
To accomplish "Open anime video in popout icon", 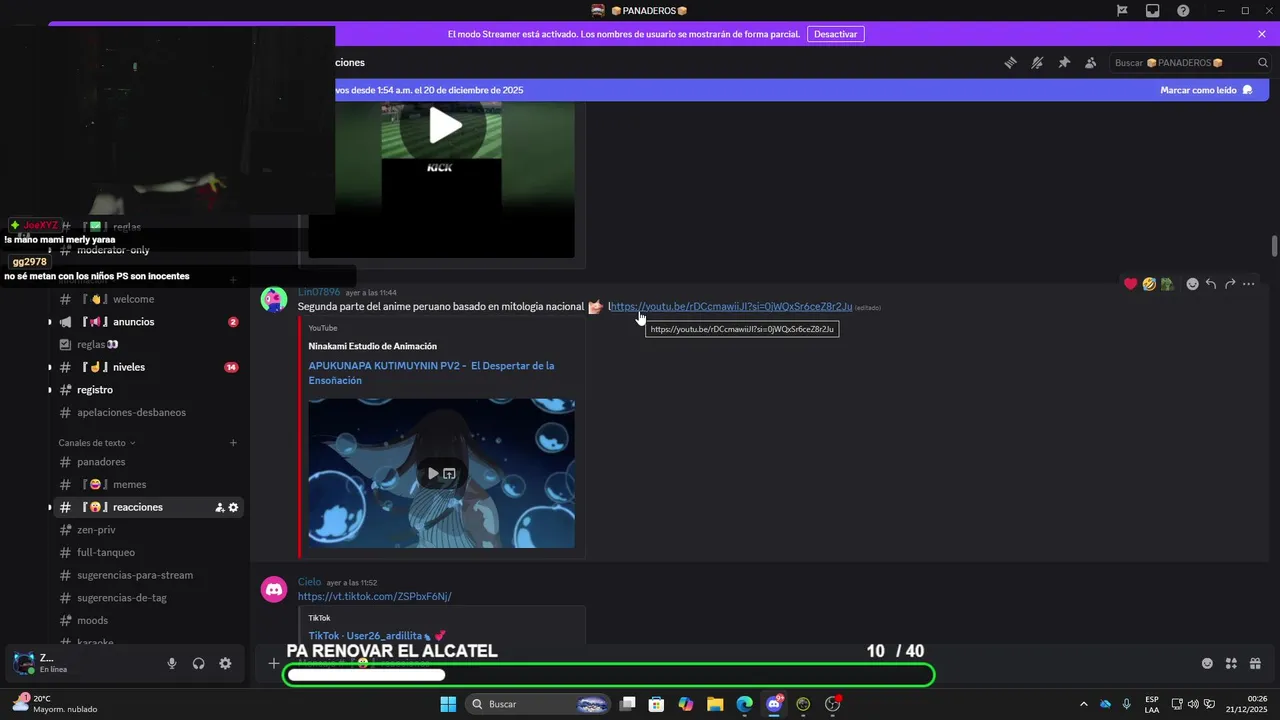I will [x=449, y=473].
